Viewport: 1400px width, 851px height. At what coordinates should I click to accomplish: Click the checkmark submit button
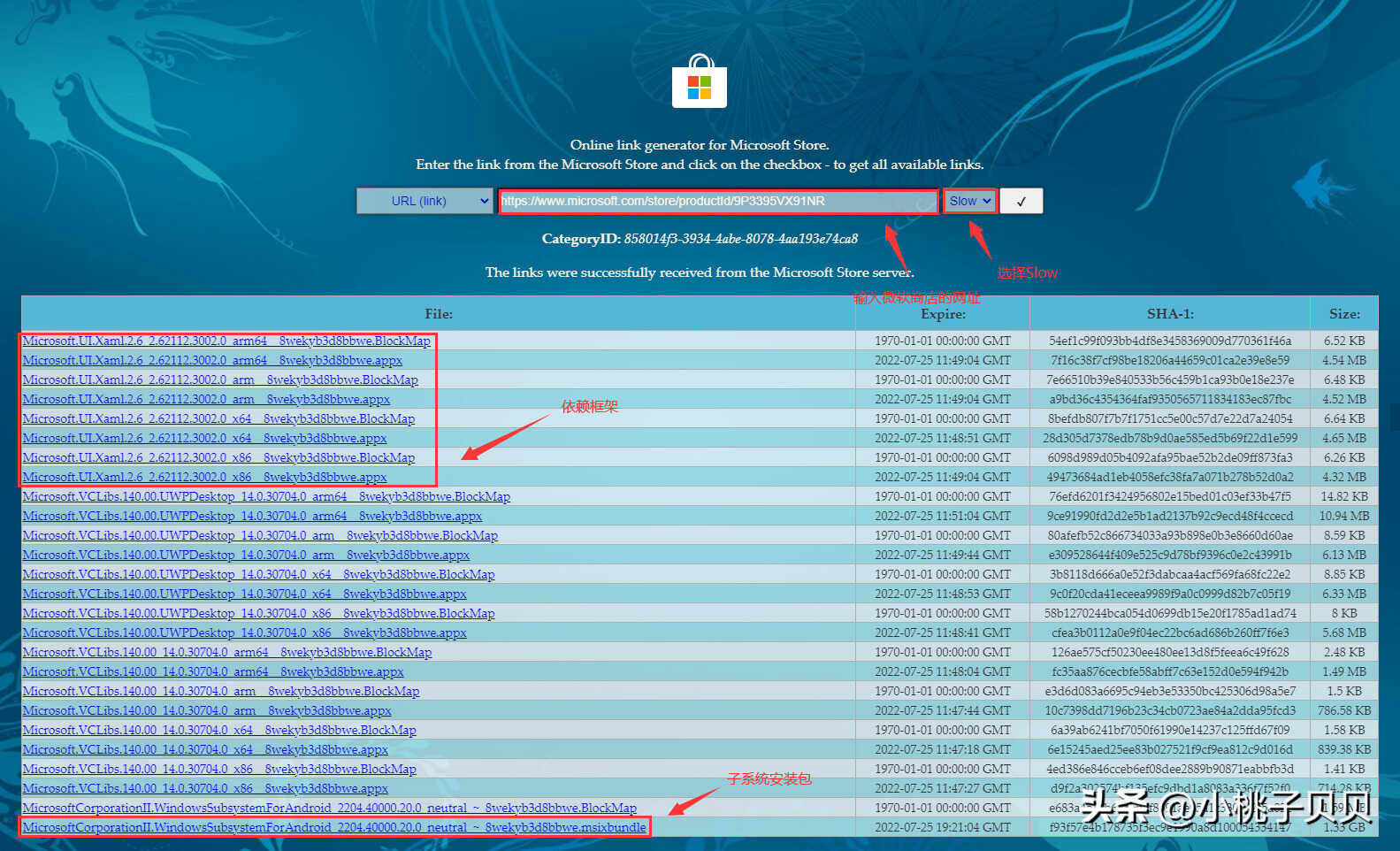[x=1021, y=201]
